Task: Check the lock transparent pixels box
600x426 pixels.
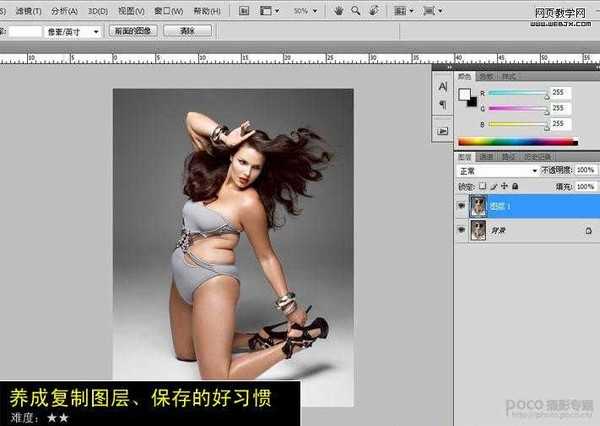Action: 482,186
